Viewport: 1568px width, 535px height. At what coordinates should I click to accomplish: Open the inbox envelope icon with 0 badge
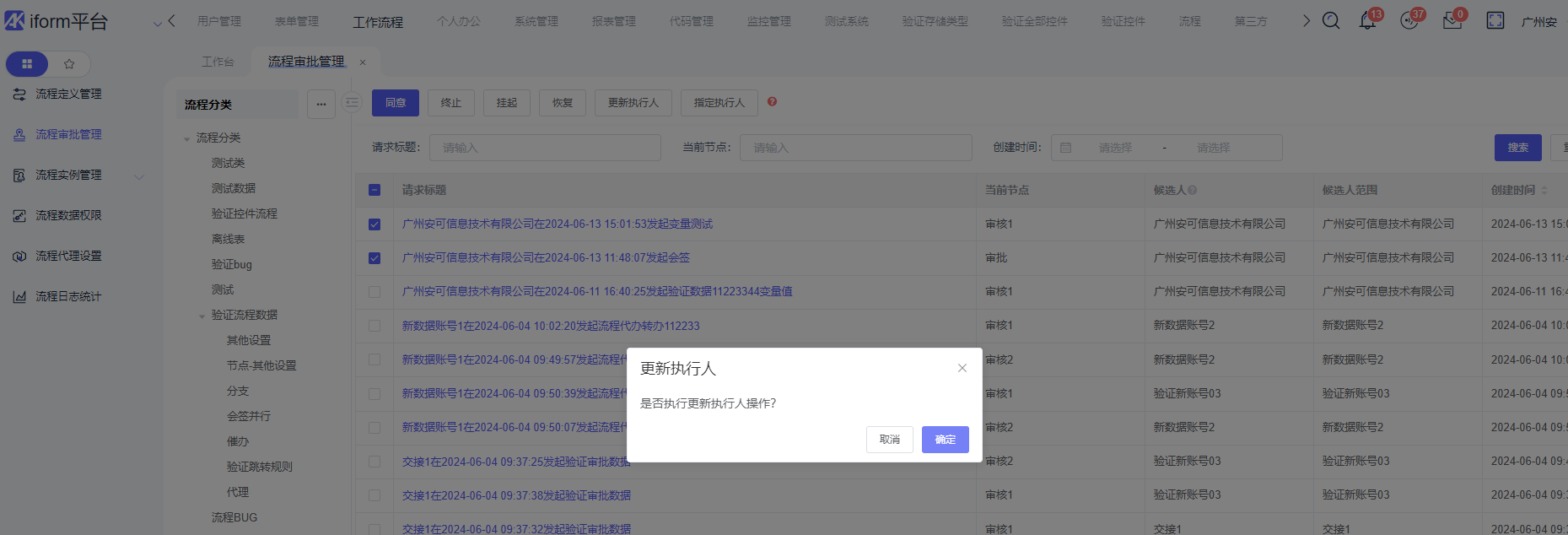1452,21
